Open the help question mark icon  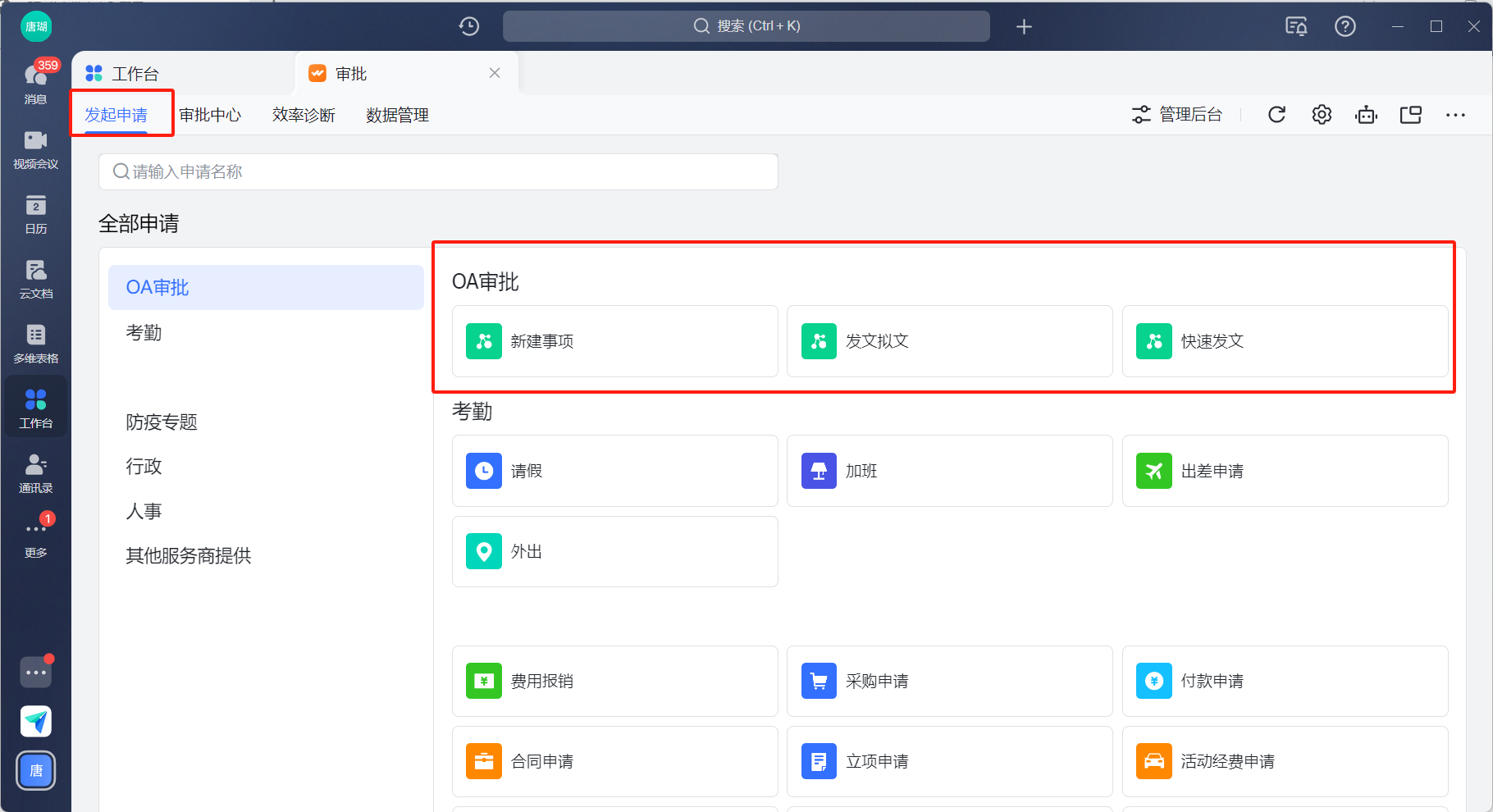tap(1345, 26)
